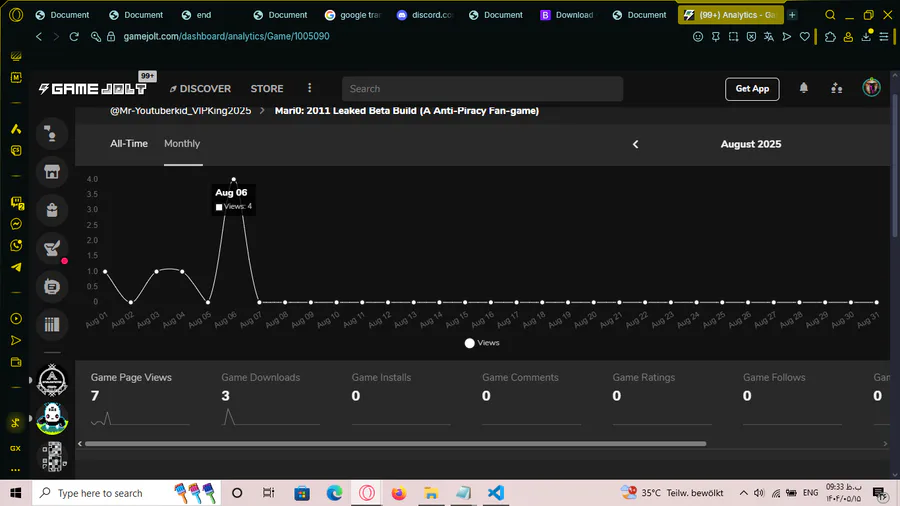
Task: Open the pixel pattern community avatar
Action: click(54, 457)
